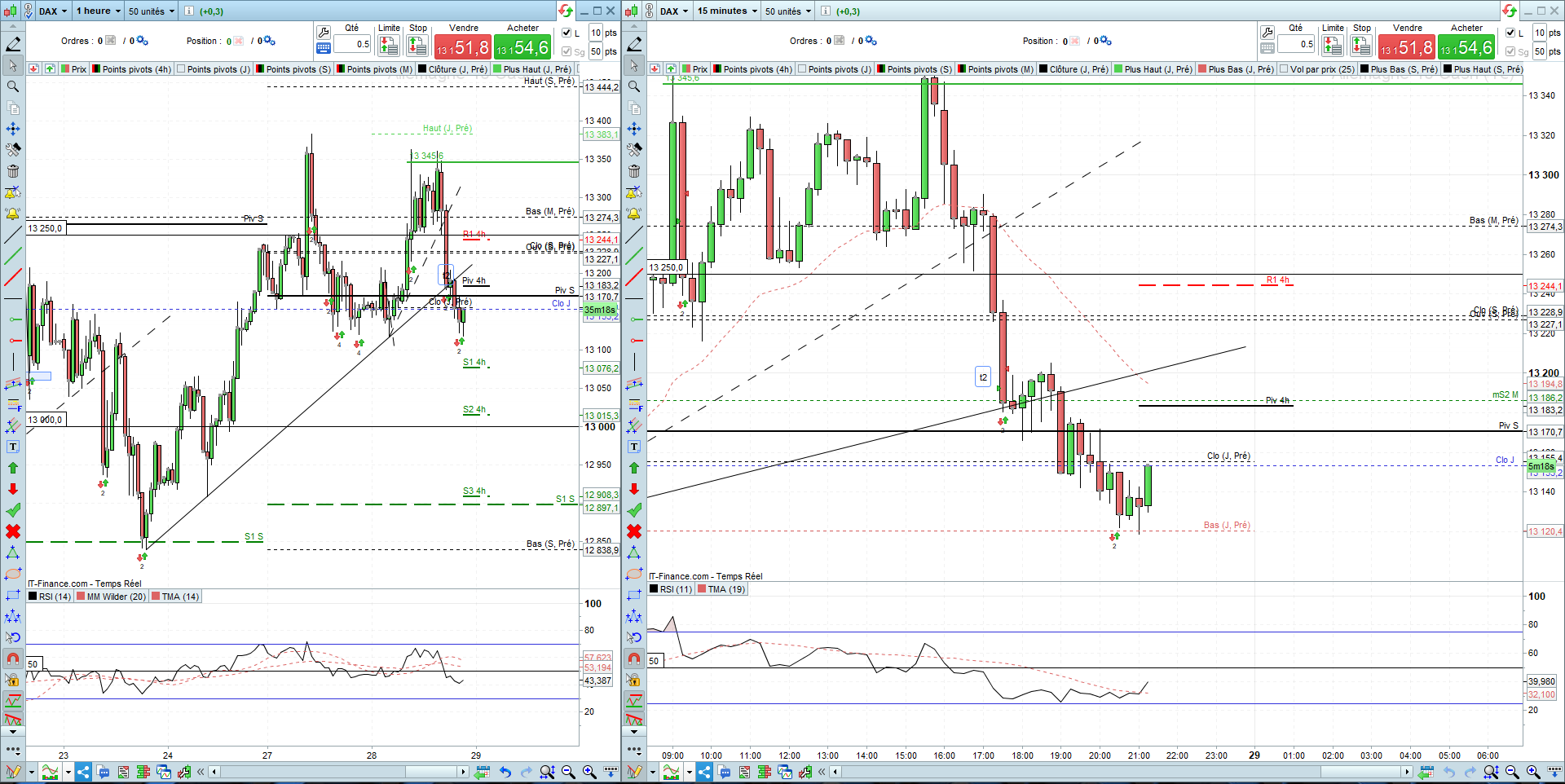Click the green Acheter buy button in left chart
Image resolution: width=1565 pixels, height=784 pixels.
(x=522, y=47)
